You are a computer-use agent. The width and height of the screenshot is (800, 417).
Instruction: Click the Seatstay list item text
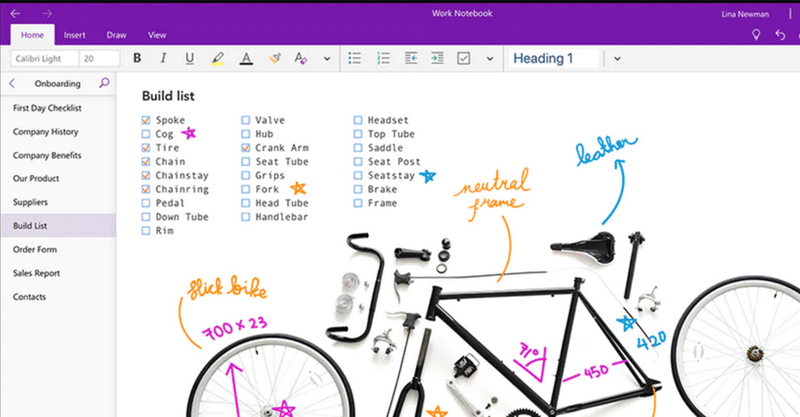click(391, 175)
